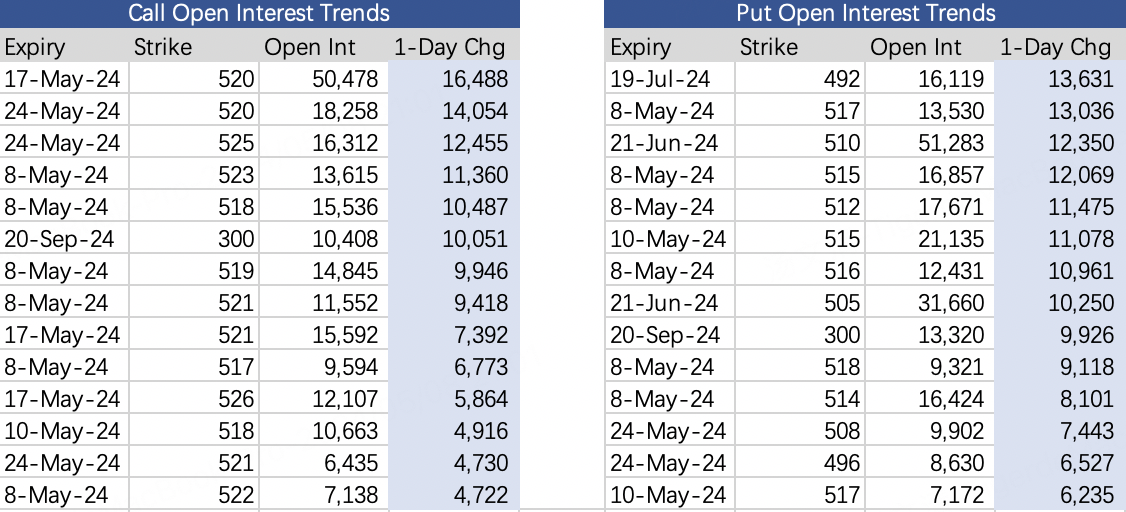1126x512 pixels.
Task: Click the put 1-Day Chg cell 6,235
Action: click(1060, 495)
